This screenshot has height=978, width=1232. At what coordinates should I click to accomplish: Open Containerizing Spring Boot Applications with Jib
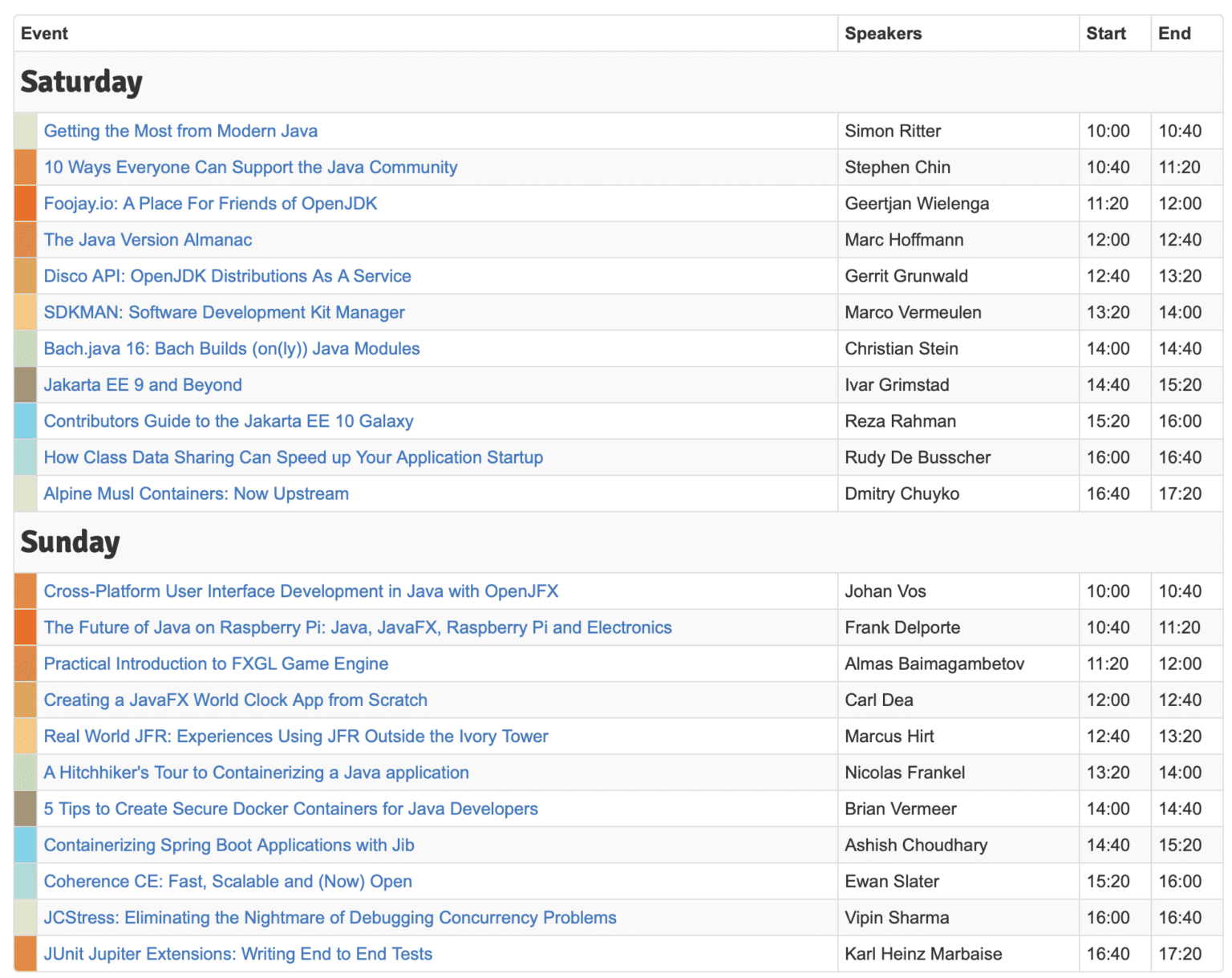click(x=229, y=845)
